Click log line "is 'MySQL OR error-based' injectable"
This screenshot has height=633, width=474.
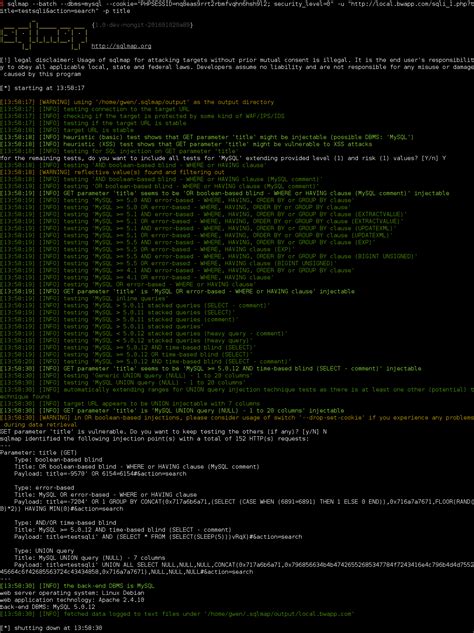(177, 291)
